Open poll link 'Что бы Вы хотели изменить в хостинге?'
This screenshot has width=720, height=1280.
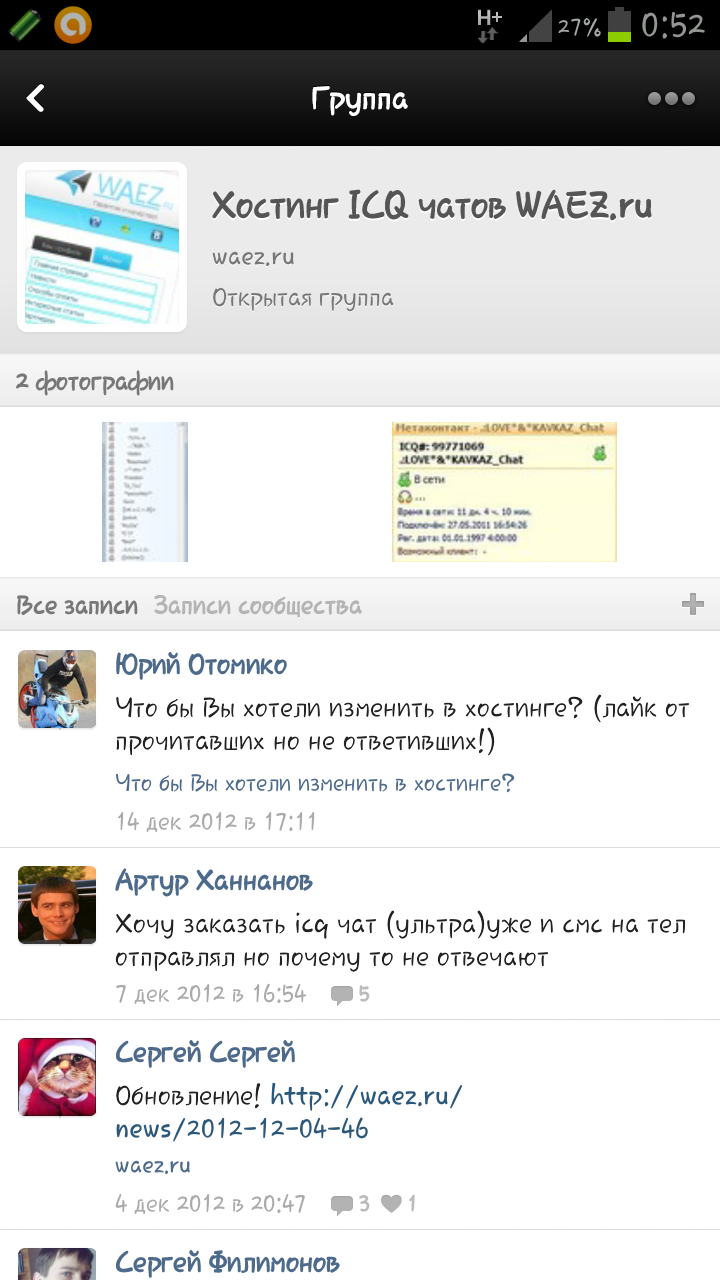315,782
